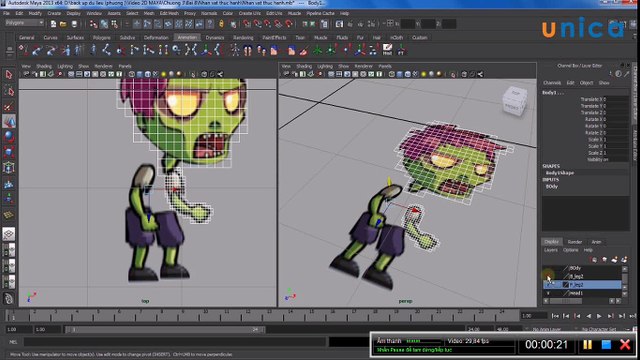Viewport: 640px width, 360px height.
Task: Click the move layer down icon in Layer Editor
Action: pos(604,260)
